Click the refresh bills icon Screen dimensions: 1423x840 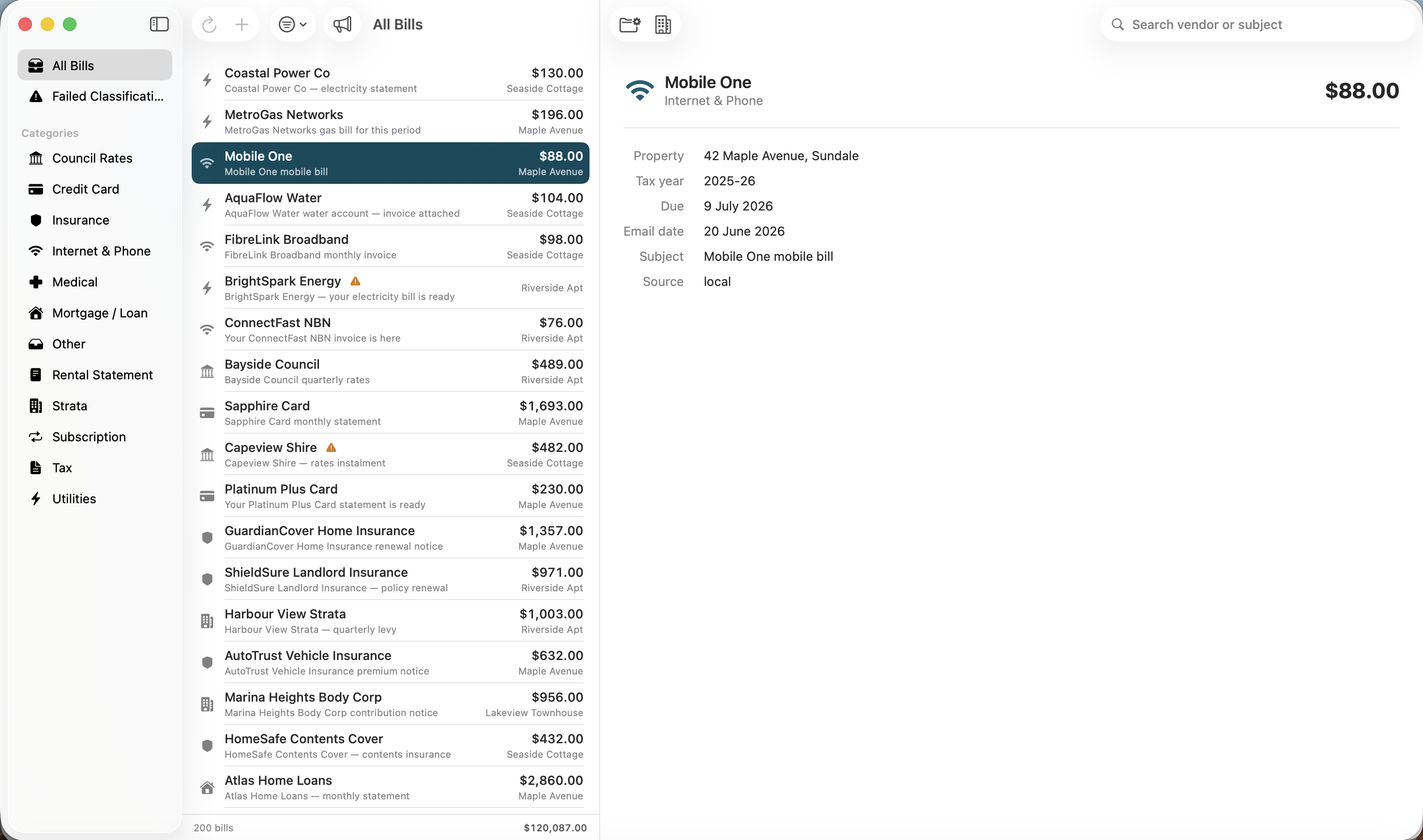coord(210,24)
